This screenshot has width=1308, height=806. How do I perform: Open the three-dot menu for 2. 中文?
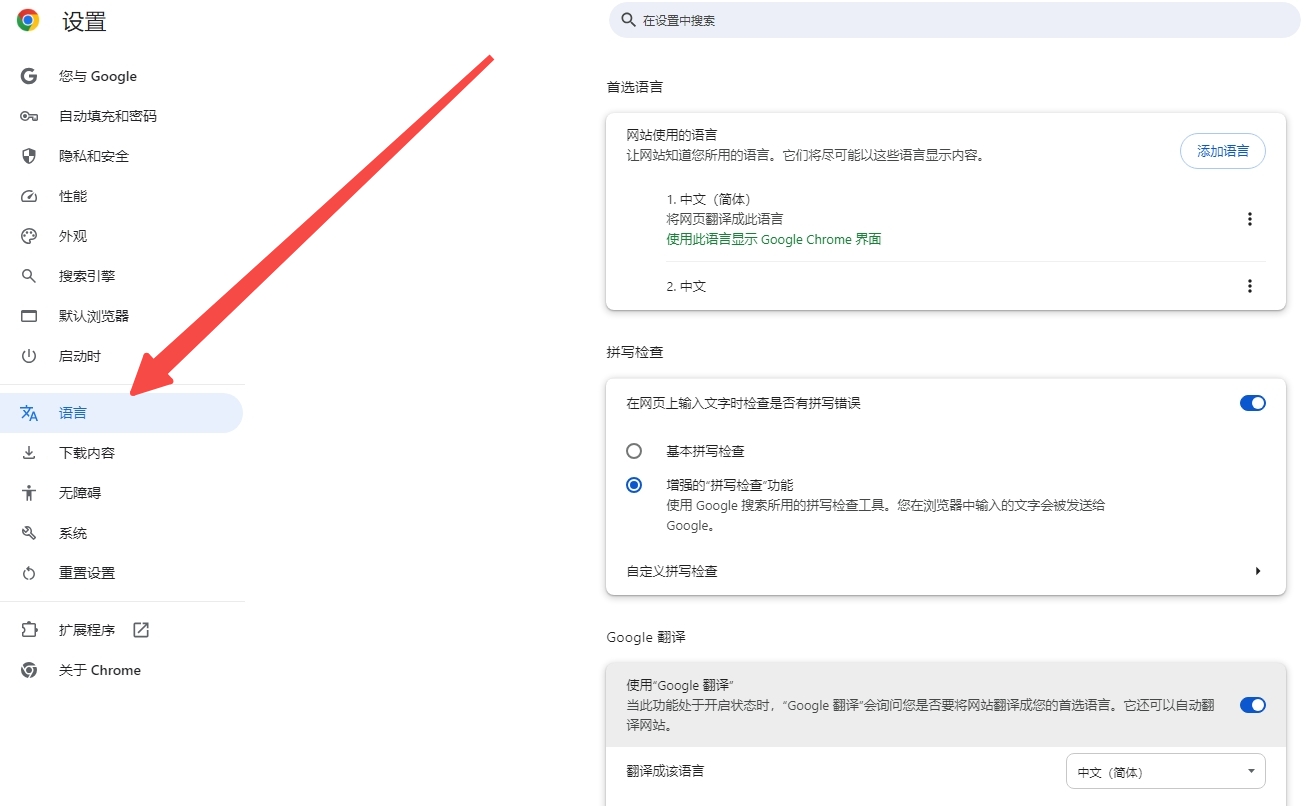(x=1249, y=286)
